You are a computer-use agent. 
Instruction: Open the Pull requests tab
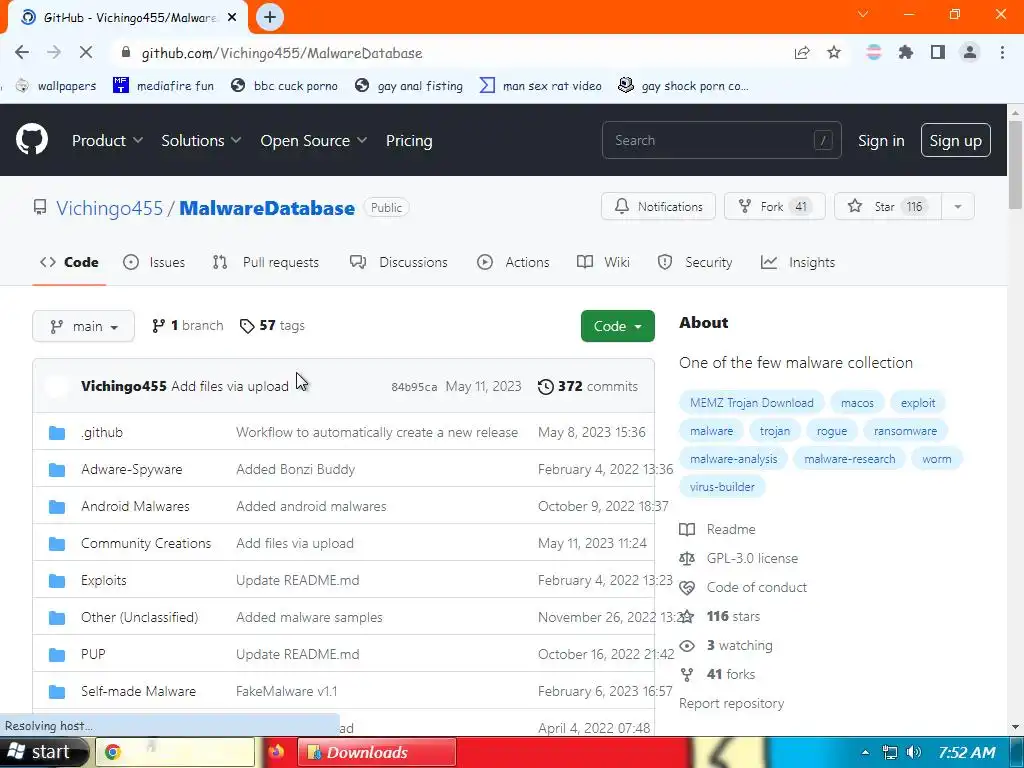click(266, 263)
